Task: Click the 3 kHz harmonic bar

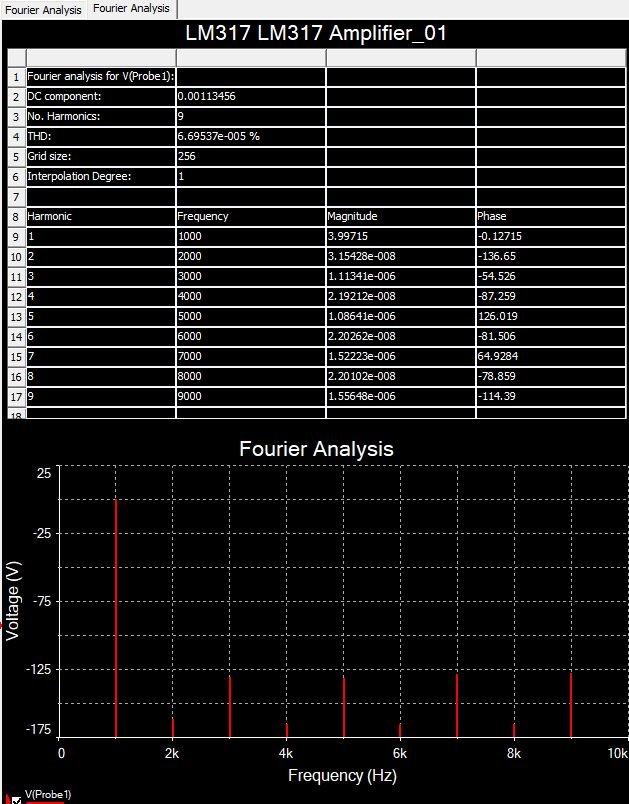Action: point(230,707)
